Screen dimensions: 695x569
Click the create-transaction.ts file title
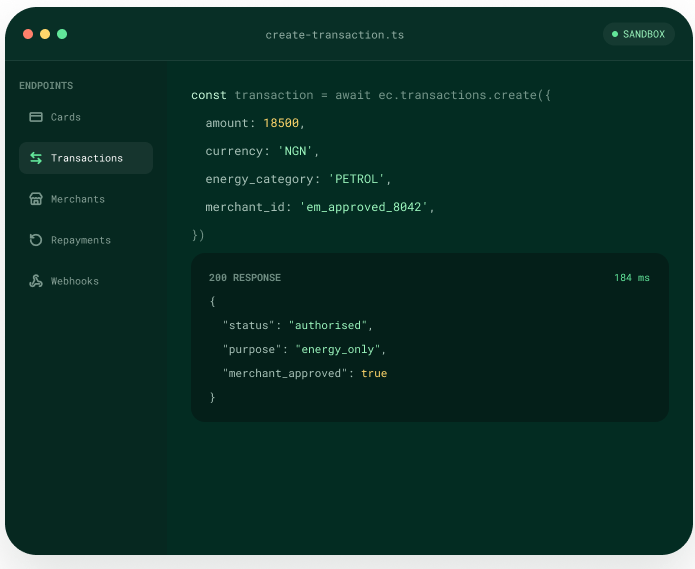335,35
